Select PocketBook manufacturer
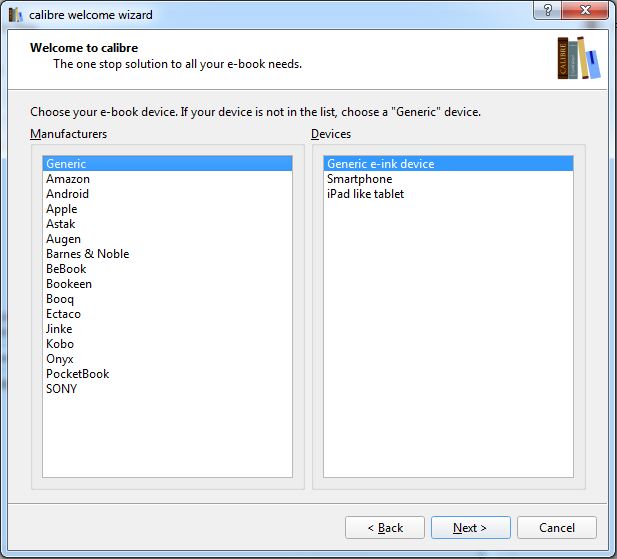617x559 pixels. [x=167, y=374]
